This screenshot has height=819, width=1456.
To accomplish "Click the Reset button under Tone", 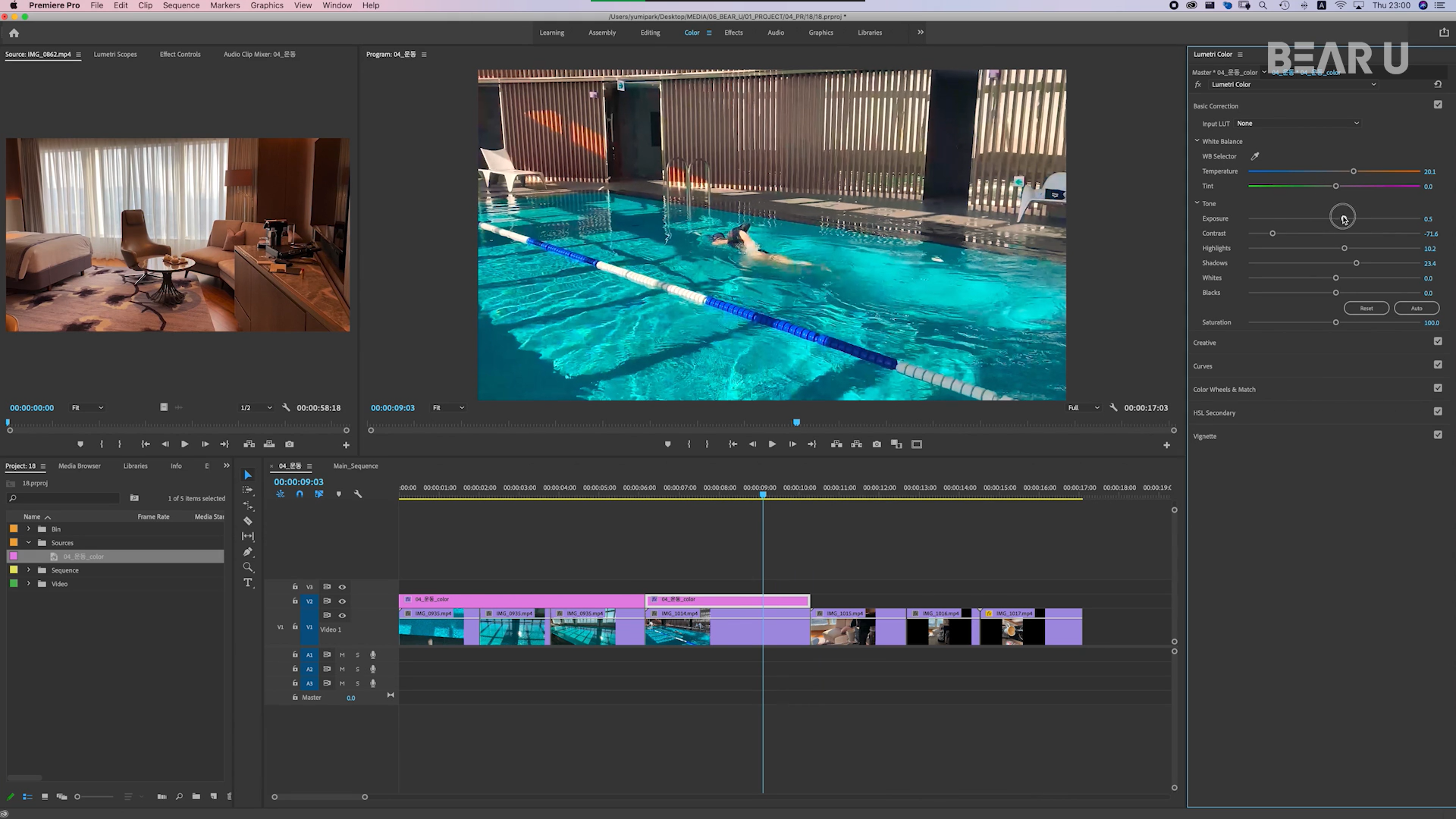I will [x=1366, y=309].
